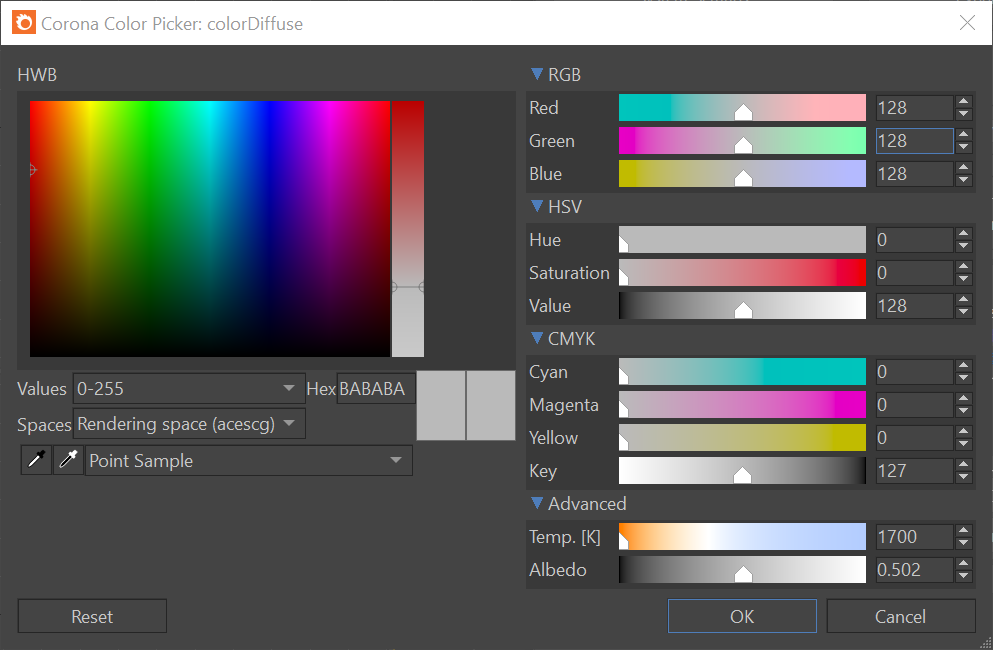
Task: Click the Reset button
Action: tap(92, 616)
